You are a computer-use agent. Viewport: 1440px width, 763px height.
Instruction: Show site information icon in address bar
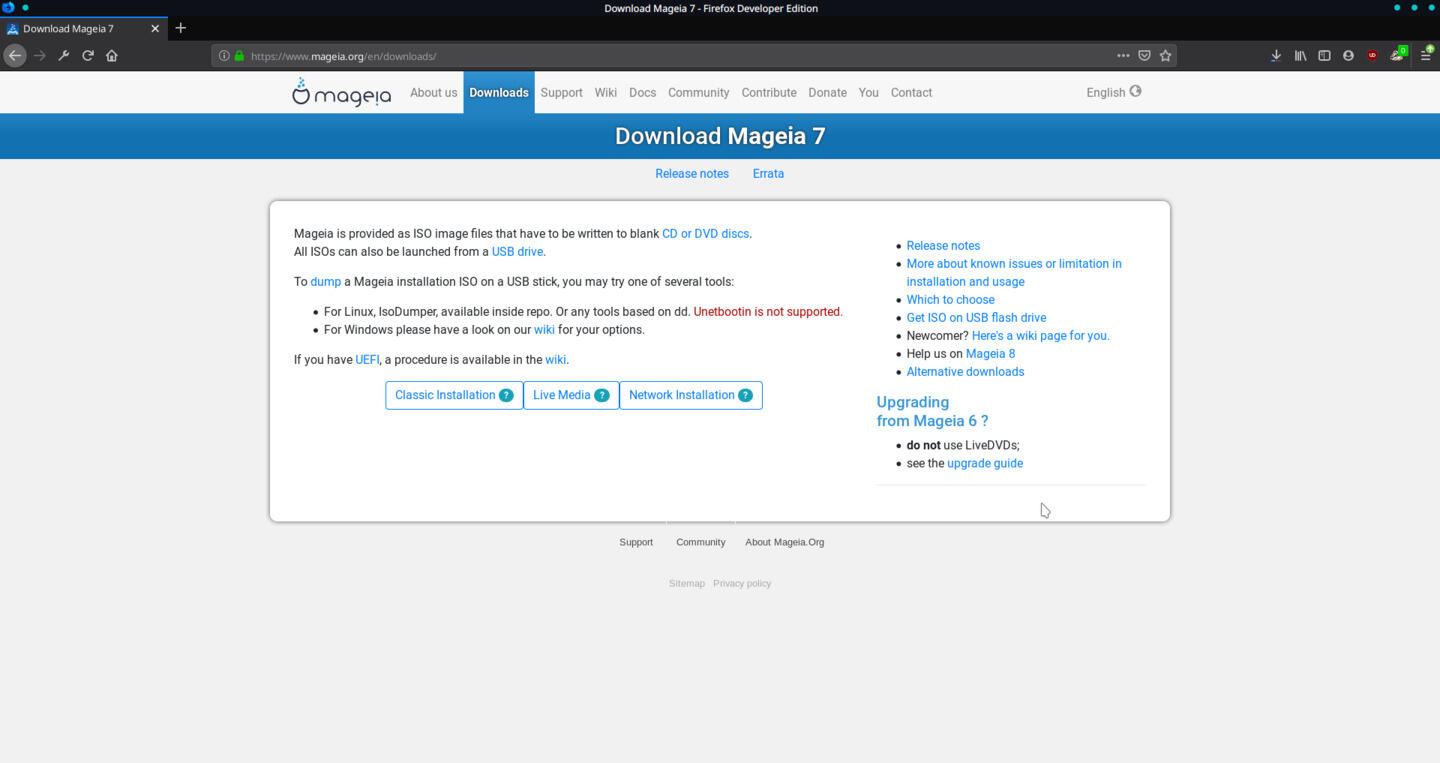click(x=224, y=56)
